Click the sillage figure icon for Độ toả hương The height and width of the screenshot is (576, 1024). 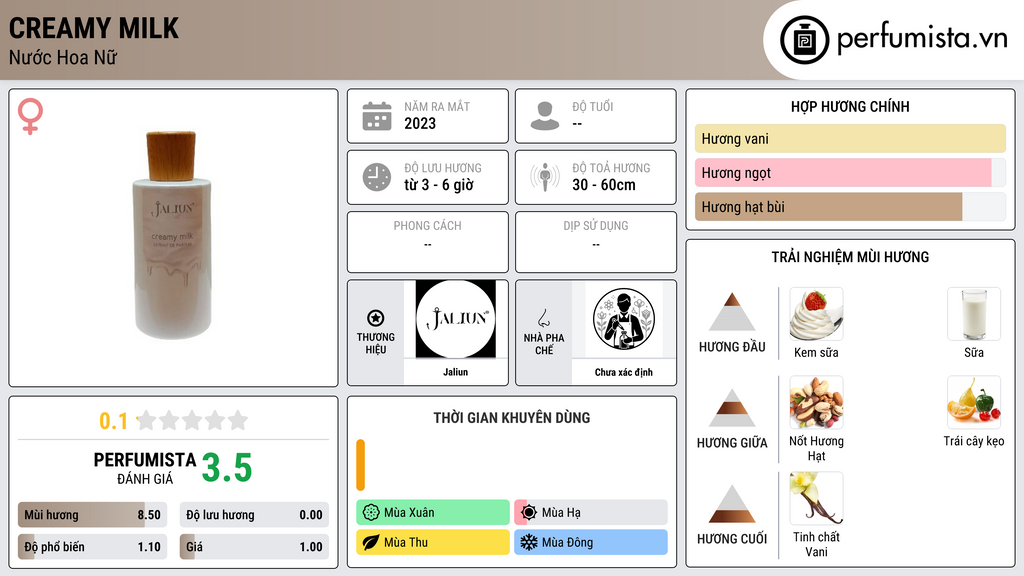[545, 177]
